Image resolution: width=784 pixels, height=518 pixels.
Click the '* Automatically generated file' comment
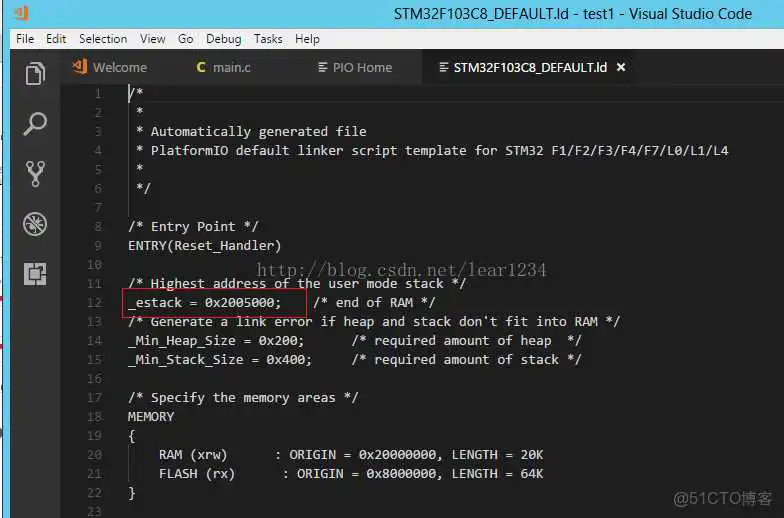coord(252,132)
